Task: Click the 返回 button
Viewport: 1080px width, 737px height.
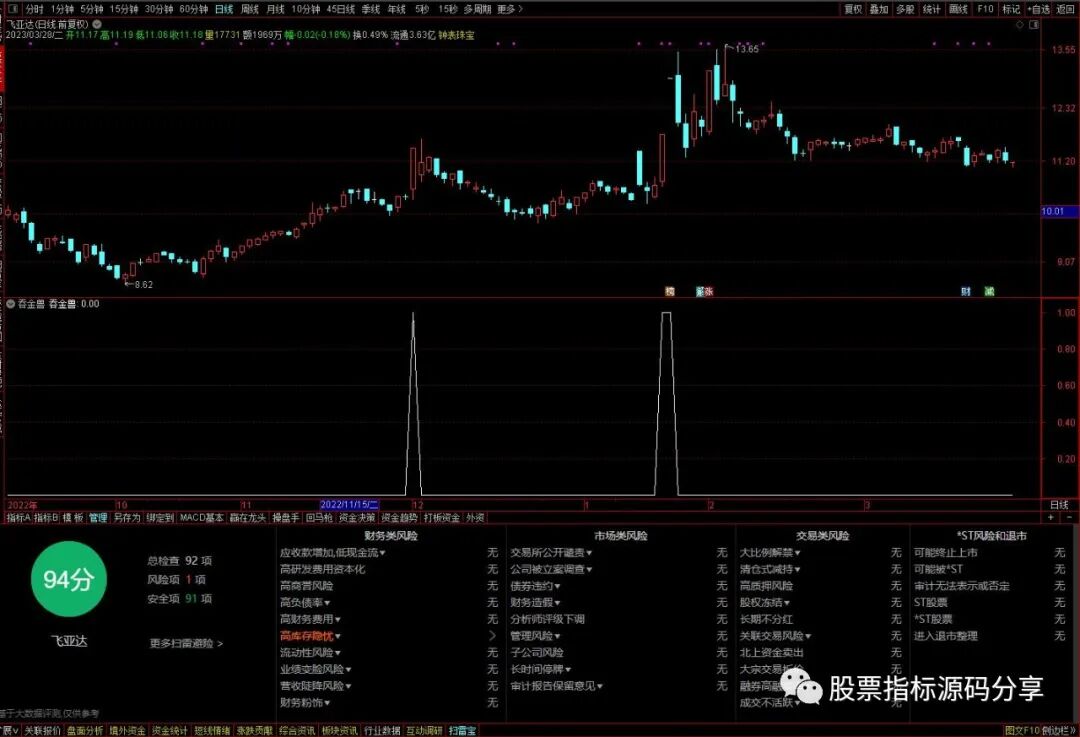Action: (1066, 9)
